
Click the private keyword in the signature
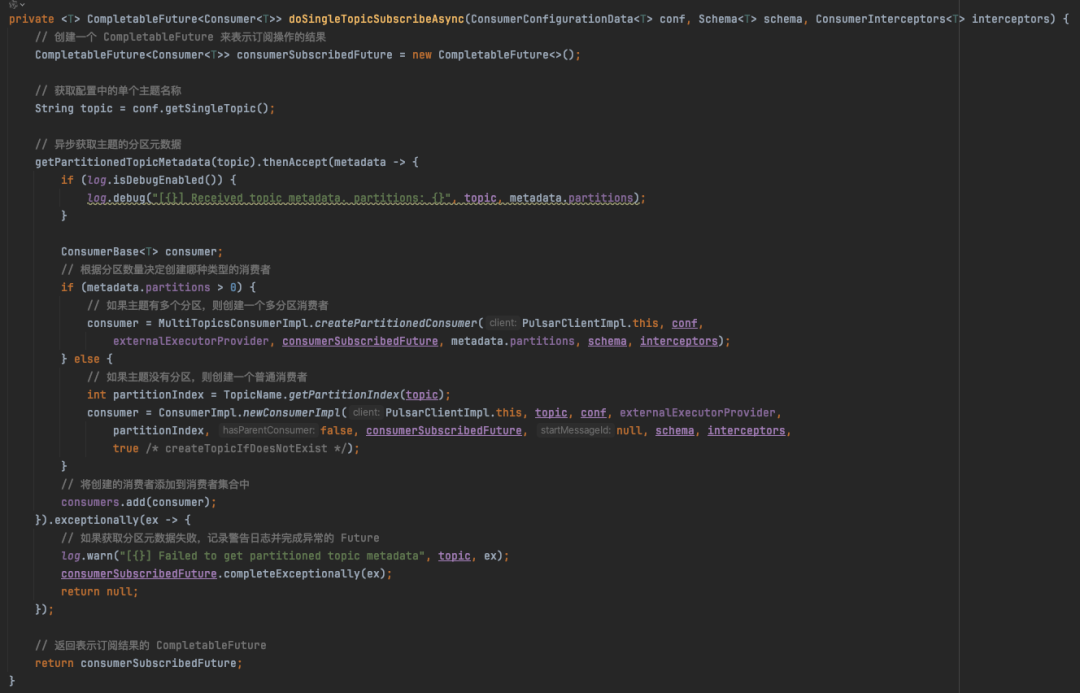31,19
